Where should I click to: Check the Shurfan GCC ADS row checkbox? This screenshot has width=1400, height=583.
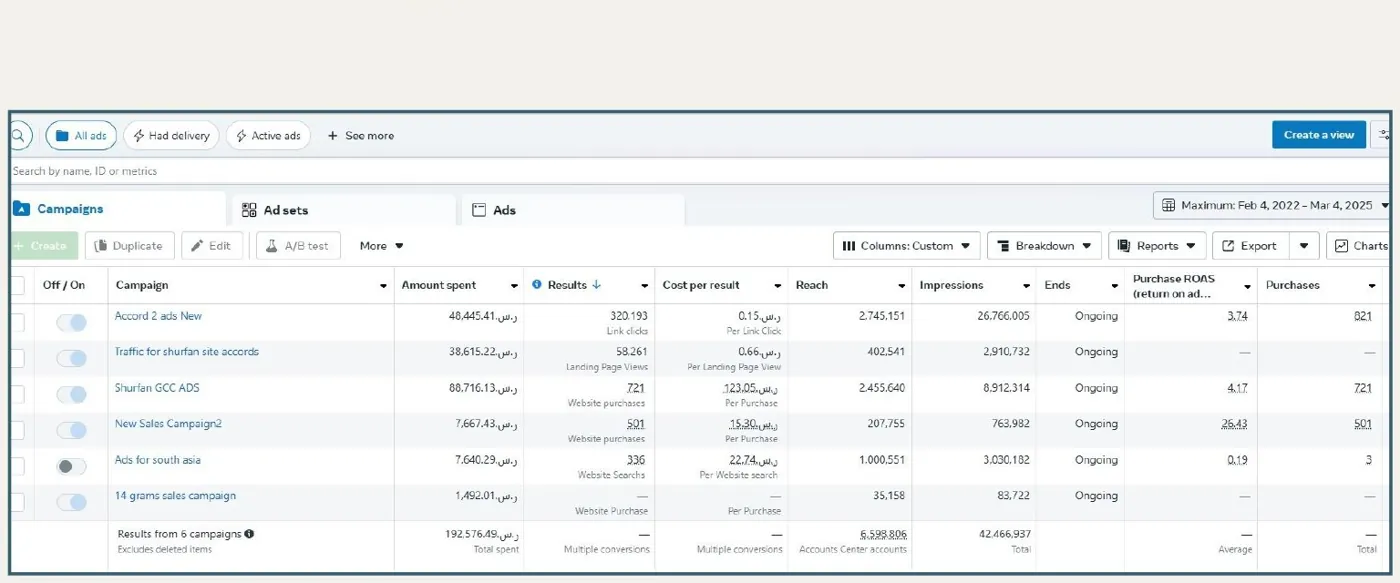pos(17,395)
